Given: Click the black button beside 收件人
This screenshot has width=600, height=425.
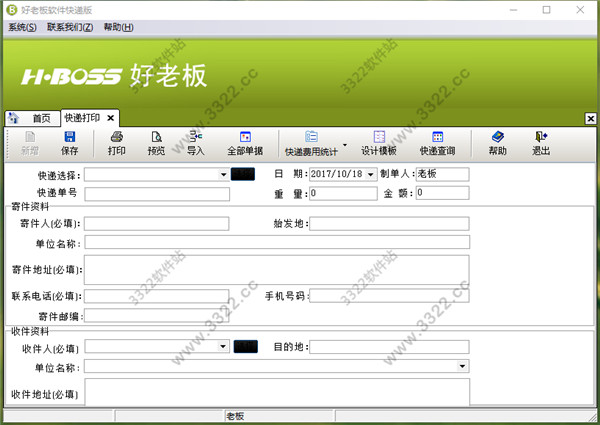Looking at the screenshot, I should [246, 347].
